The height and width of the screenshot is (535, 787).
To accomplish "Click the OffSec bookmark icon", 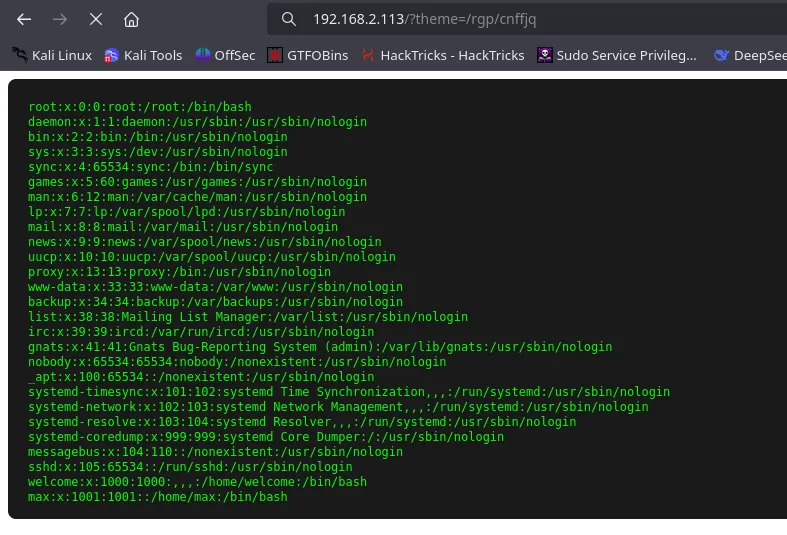I will [x=203, y=55].
